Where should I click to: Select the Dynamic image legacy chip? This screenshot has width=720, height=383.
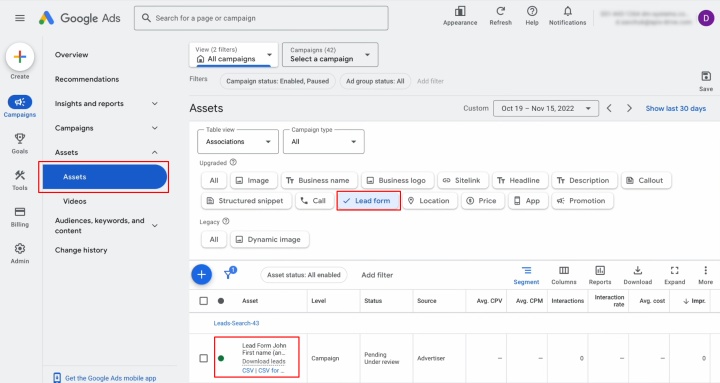coord(269,239)
